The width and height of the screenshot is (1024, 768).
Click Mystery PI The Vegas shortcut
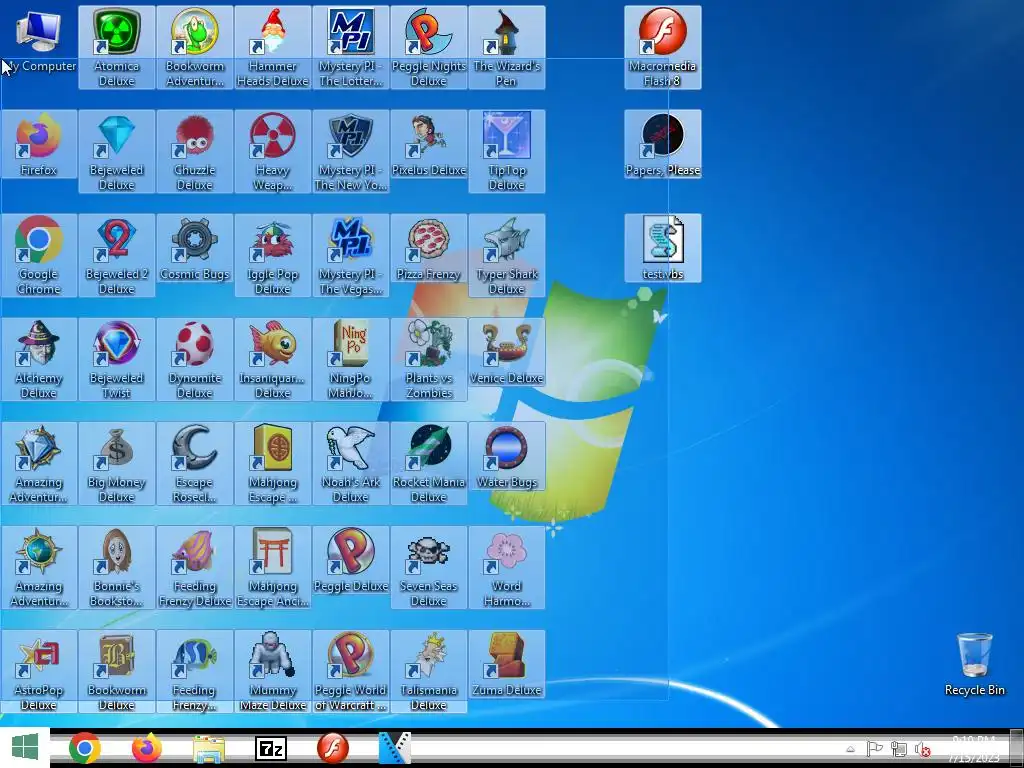[351, 255]
